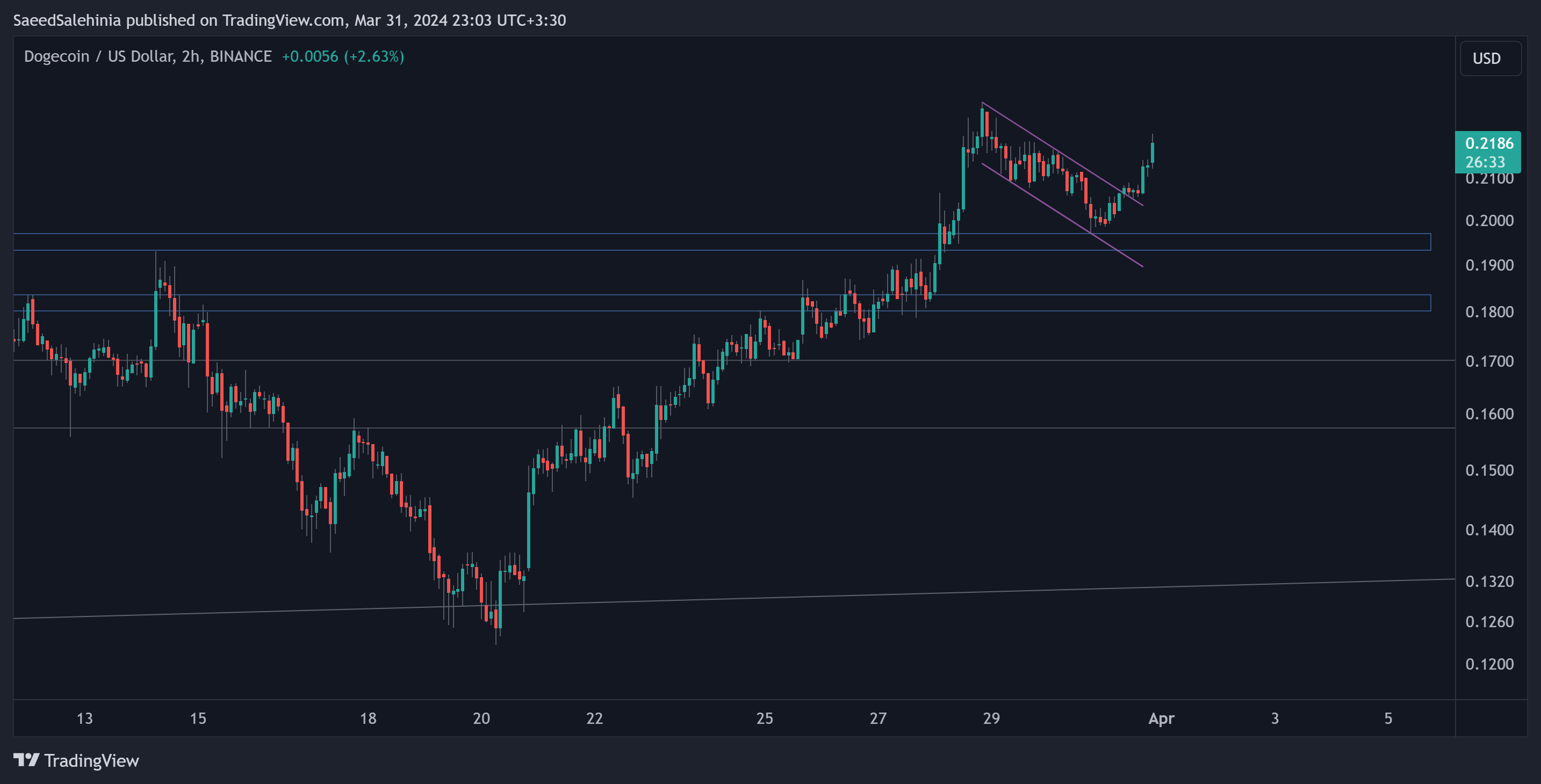This screenshot has height=784, width=1541.
Task: Click the published-by header text at top
Action: pos(290,20)
